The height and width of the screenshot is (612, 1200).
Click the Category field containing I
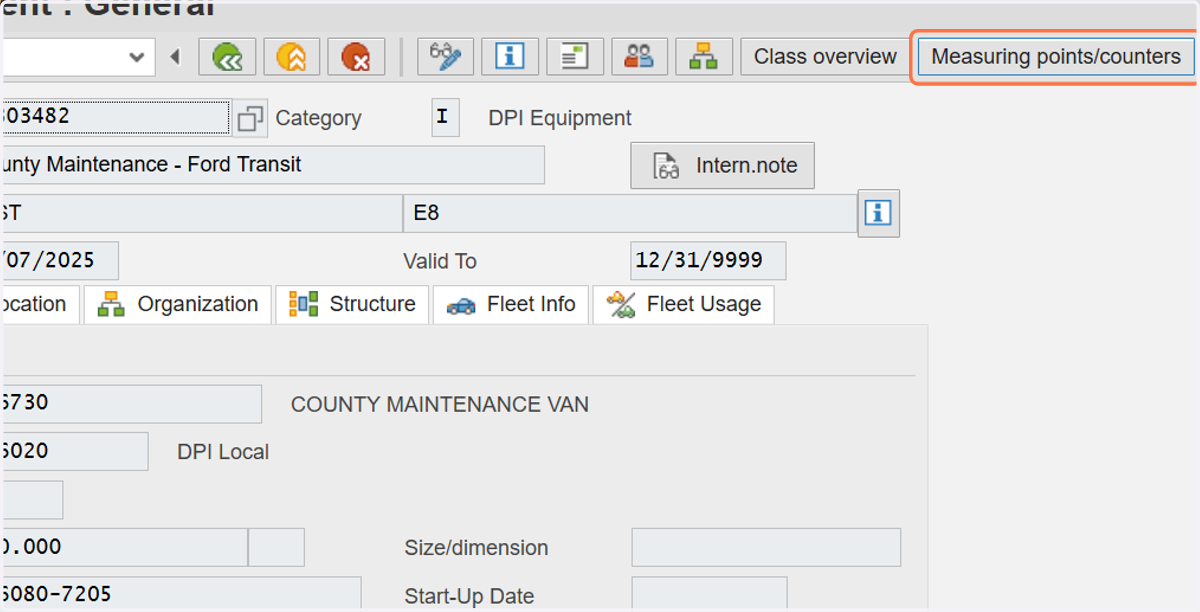point(445,117)
